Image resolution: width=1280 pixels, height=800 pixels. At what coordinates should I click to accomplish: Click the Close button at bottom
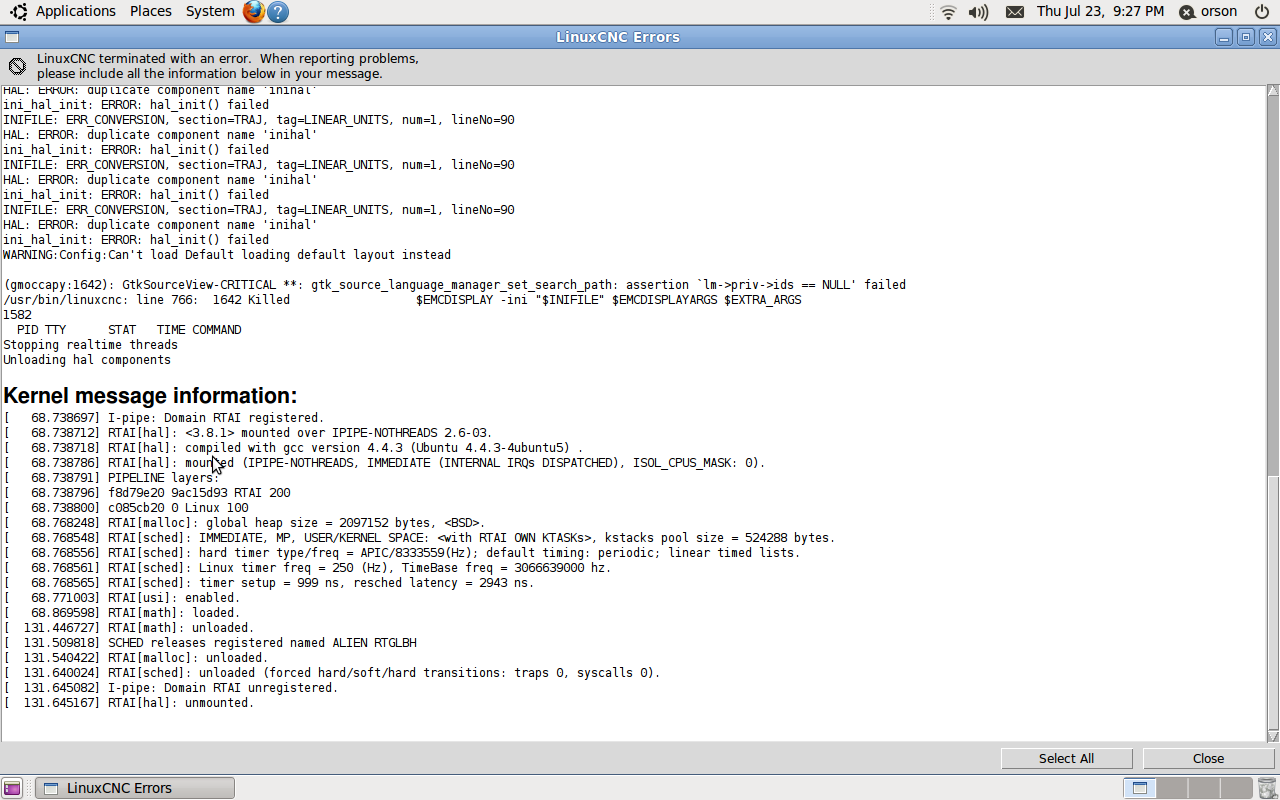click(x=1208, y=758)
